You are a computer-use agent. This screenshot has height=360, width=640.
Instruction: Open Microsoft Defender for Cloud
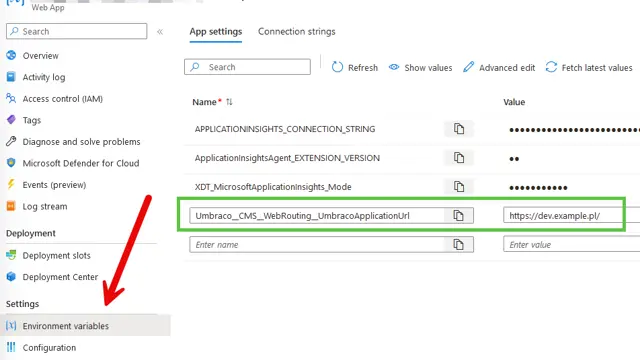tap(81, 163)
